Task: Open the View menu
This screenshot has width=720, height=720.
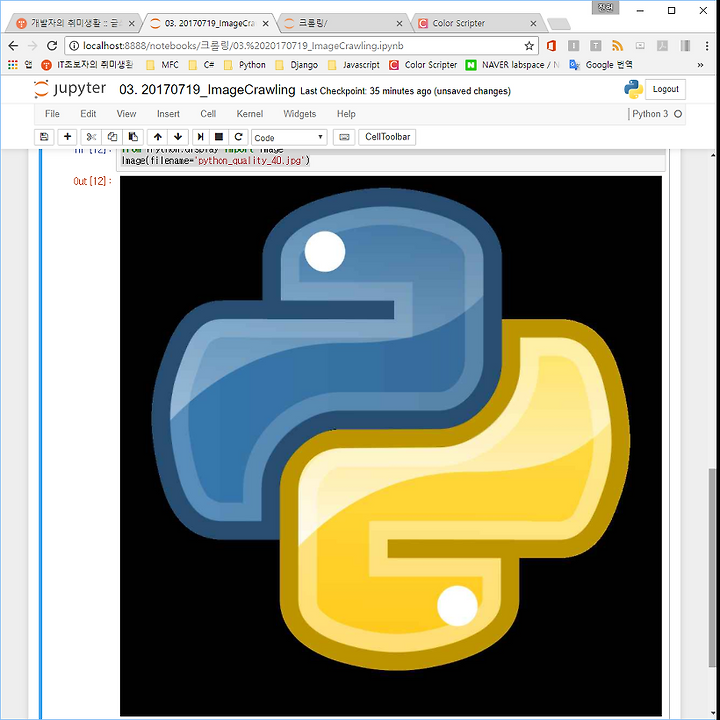Action: click(x=126, y=114)
